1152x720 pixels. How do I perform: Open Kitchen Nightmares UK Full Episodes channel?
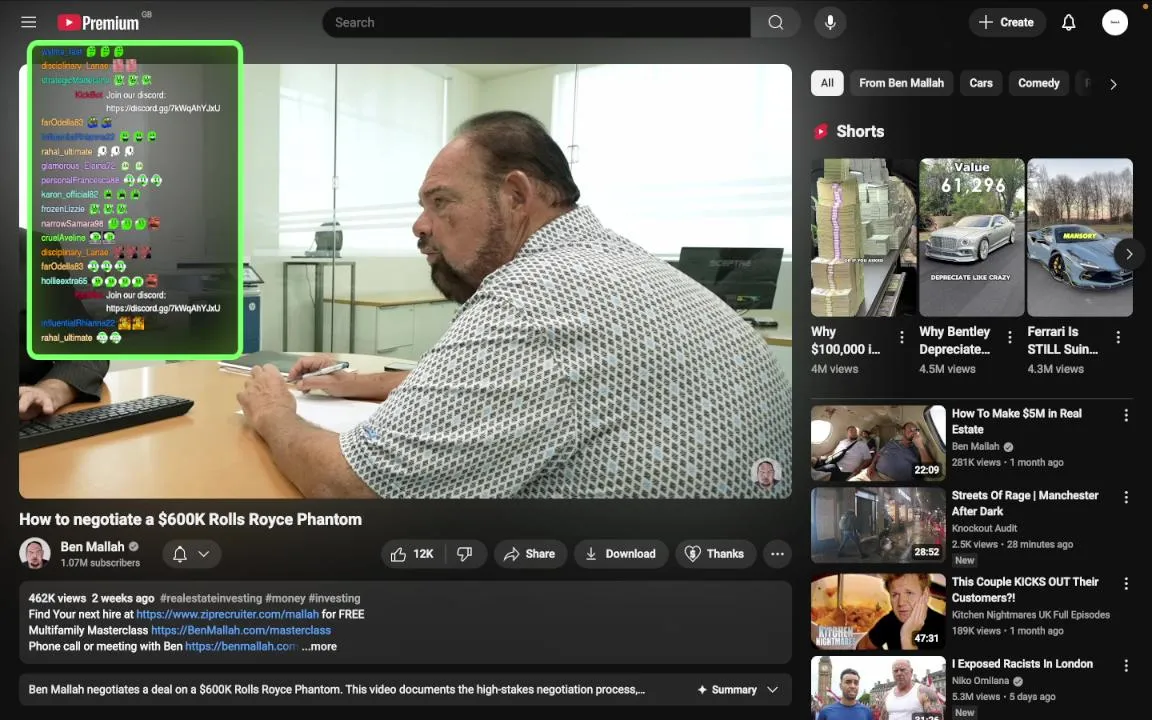(x=1031, y=615)
